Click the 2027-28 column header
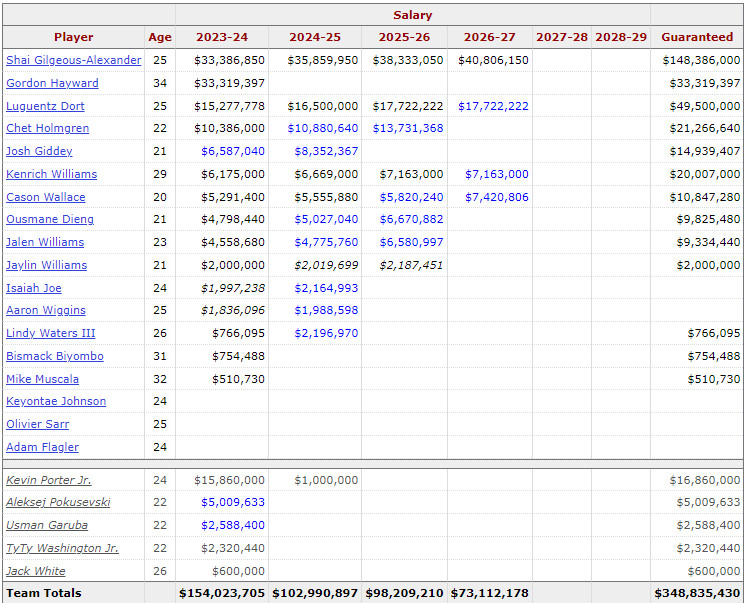746x603 pixels. [x=562, y=37]
